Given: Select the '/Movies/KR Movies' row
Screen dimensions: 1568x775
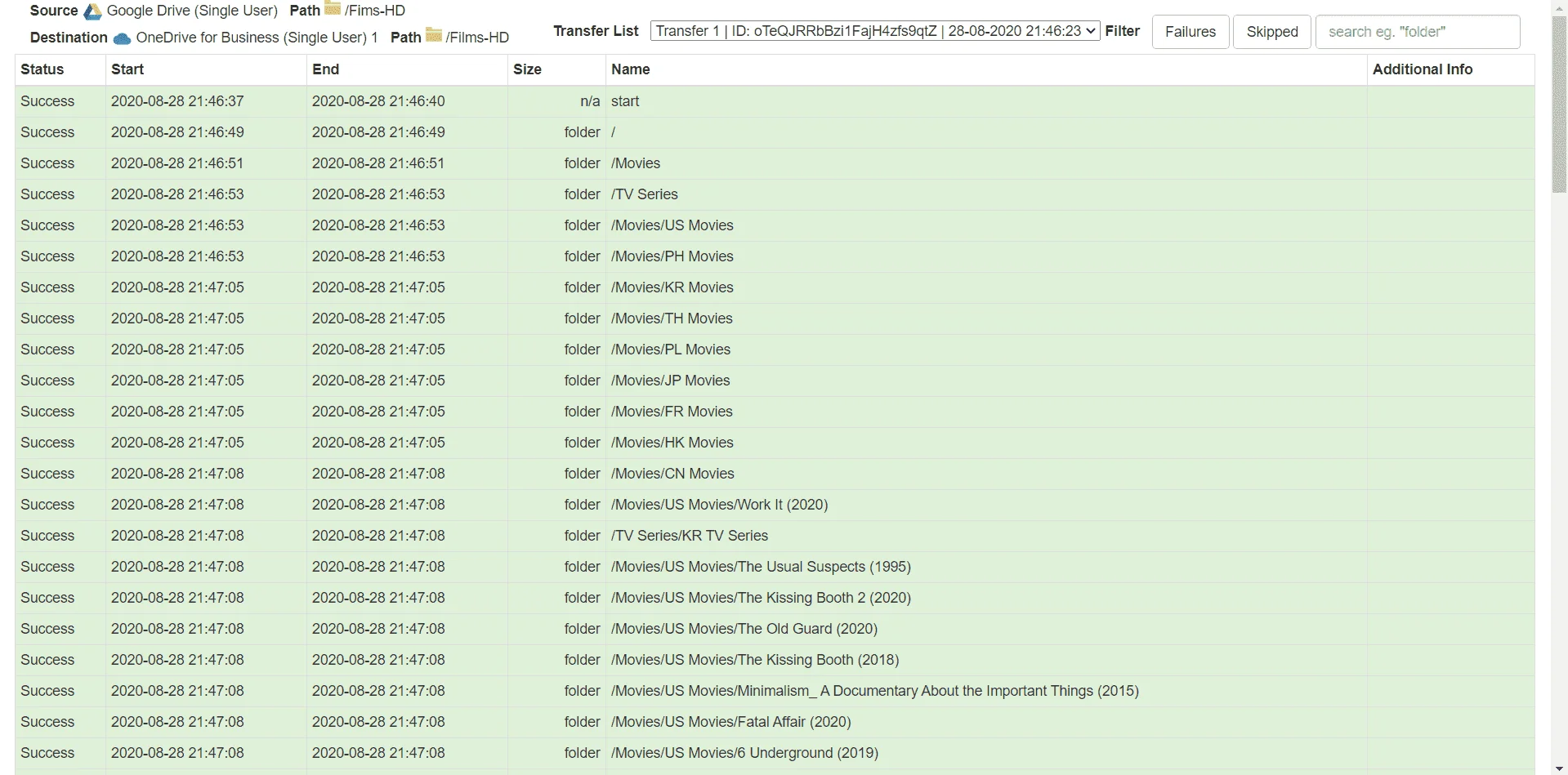Looking at the screenshot, I should click(775, 287).
